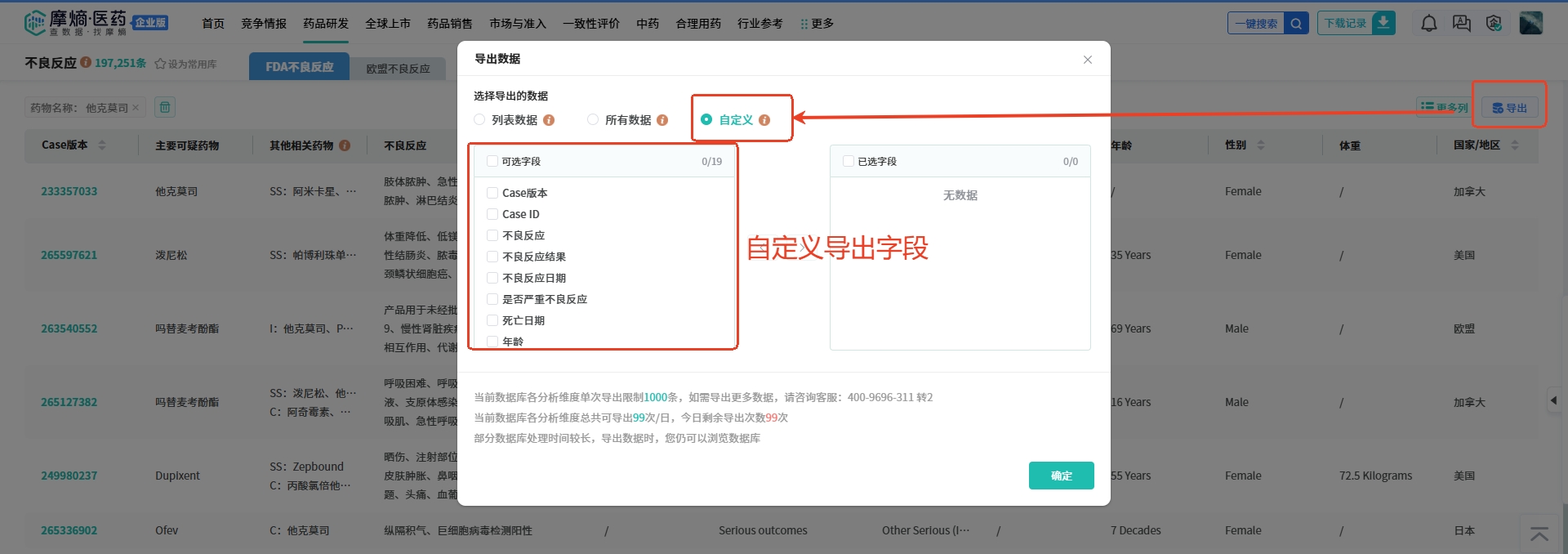Click the info icon next to 自定义
Image resolution: width=1568 pixels, height=554 pixels.
pyautogui.click(x=764, y=120)
